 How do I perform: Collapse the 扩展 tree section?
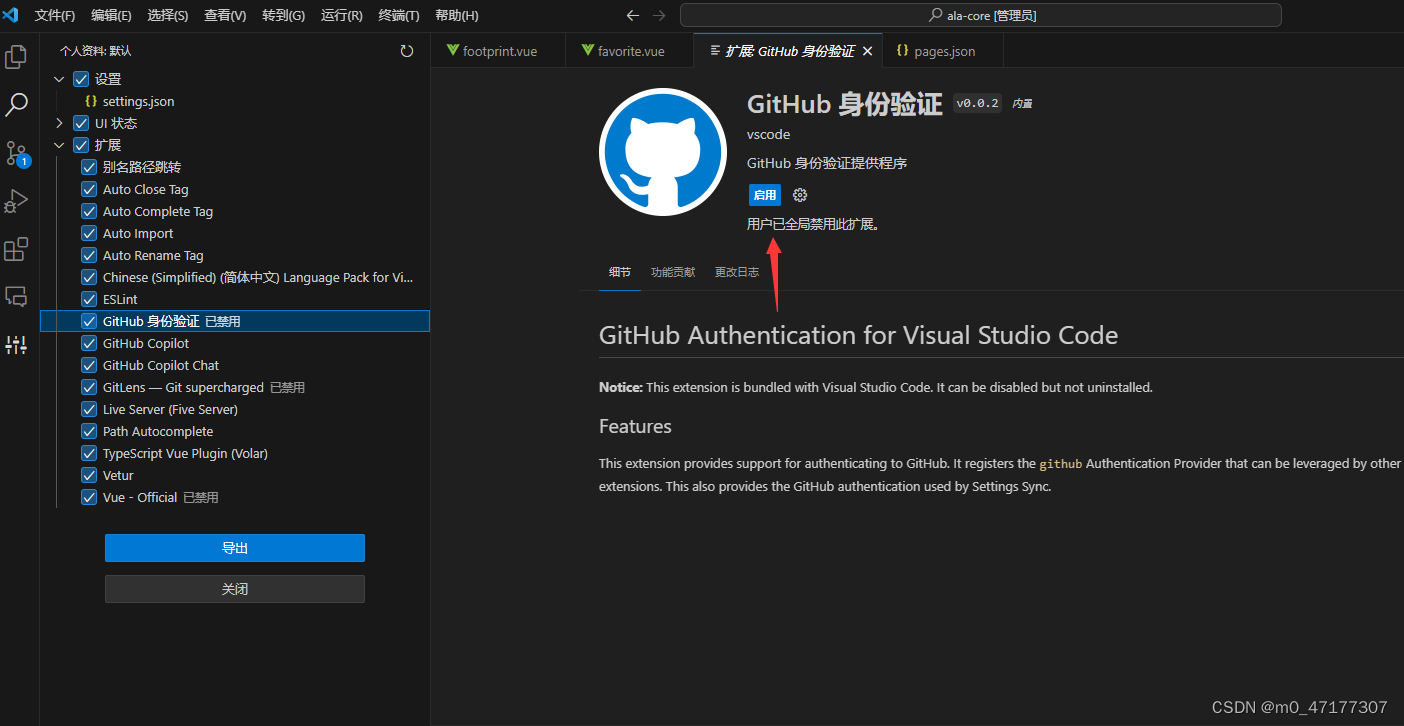(59, 144)
